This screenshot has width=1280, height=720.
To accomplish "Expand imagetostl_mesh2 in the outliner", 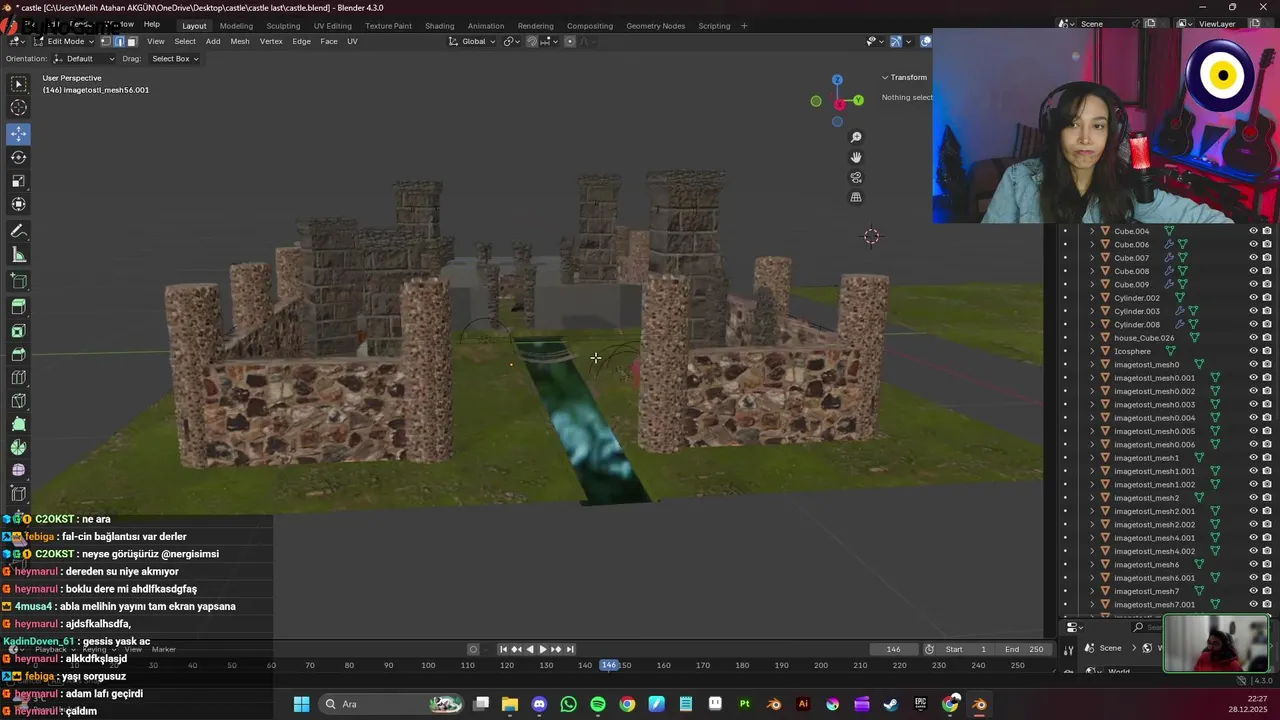I will coord(1092,498).
